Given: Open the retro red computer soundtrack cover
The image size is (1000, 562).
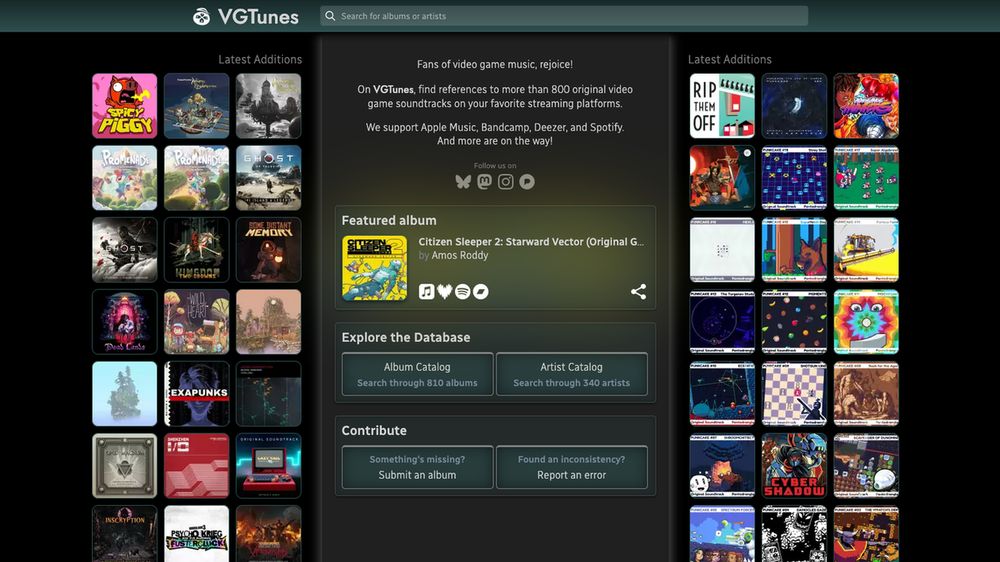Looking at the screenshot, I should (268, 466).
